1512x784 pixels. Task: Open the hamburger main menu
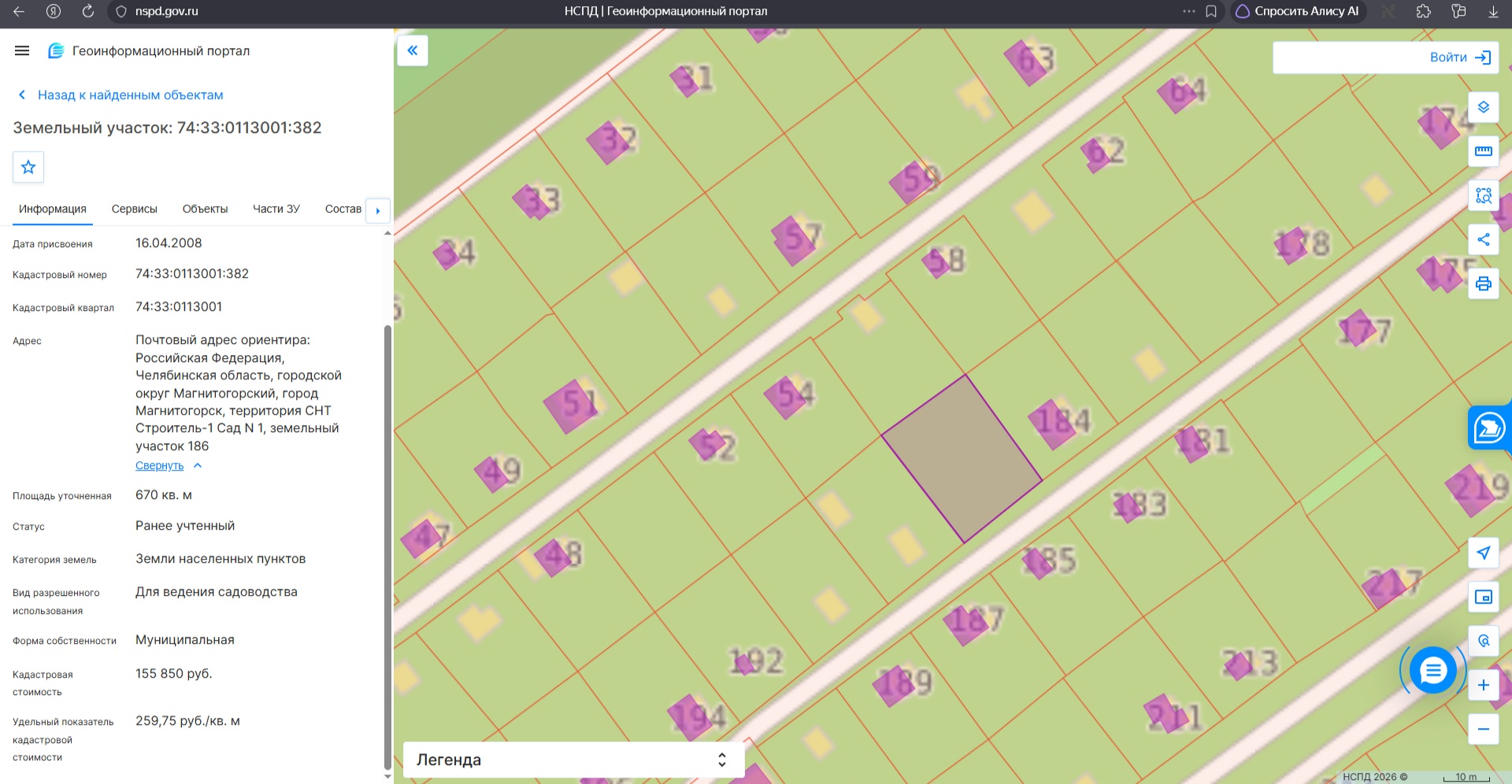tap(22, 50)
